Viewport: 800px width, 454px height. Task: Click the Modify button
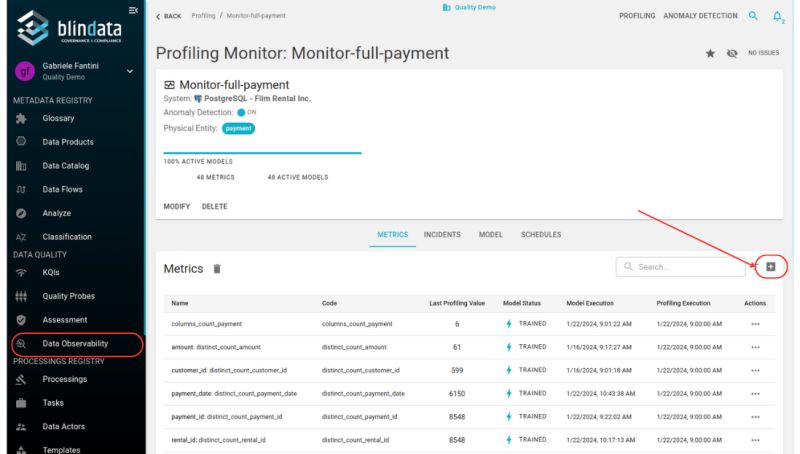(x=177, y=207)
